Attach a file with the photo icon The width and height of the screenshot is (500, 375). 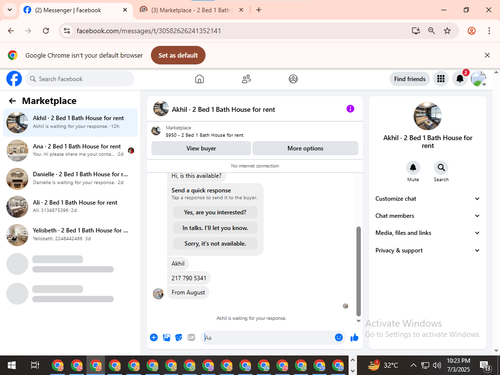tap(166, 337)
